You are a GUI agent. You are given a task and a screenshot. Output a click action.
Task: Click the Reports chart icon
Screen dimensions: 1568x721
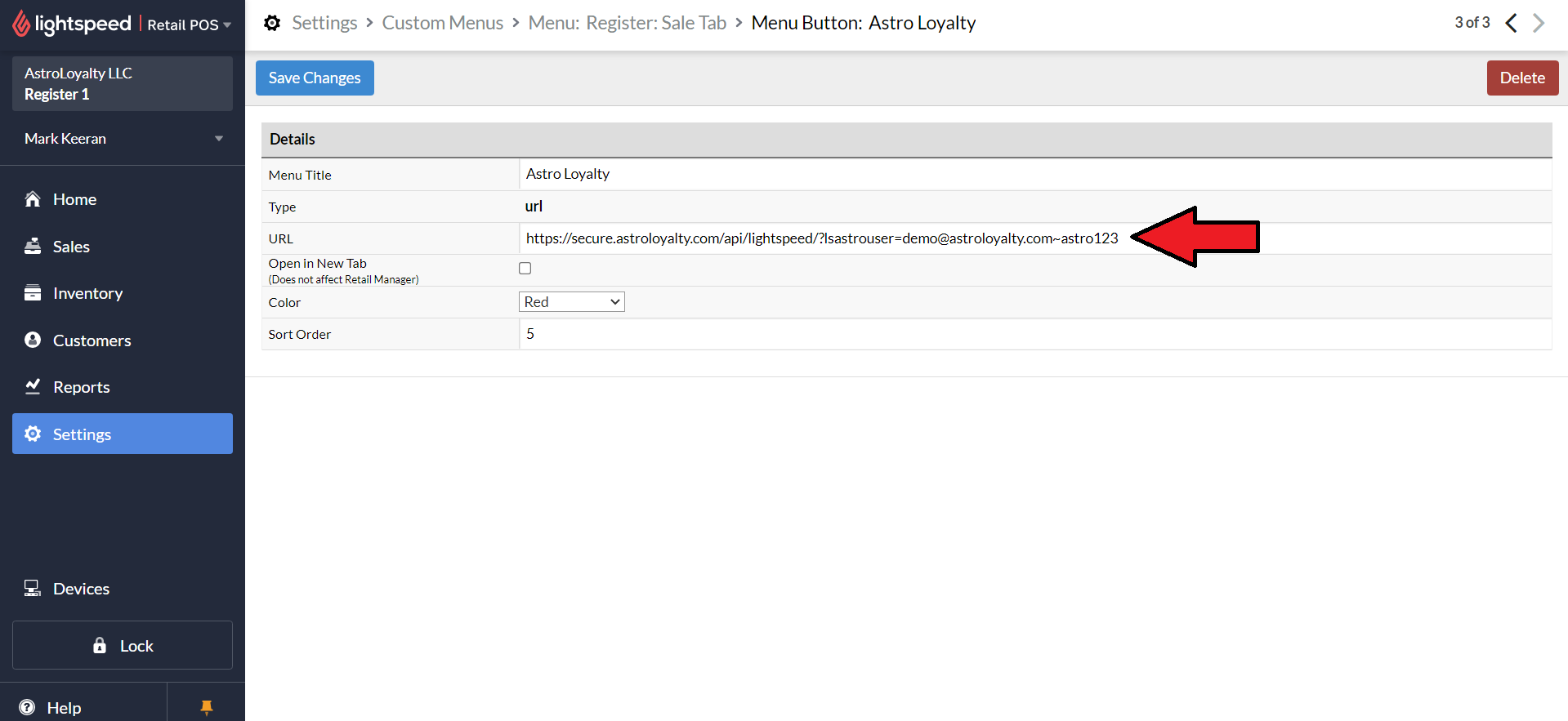click(33, 386)
